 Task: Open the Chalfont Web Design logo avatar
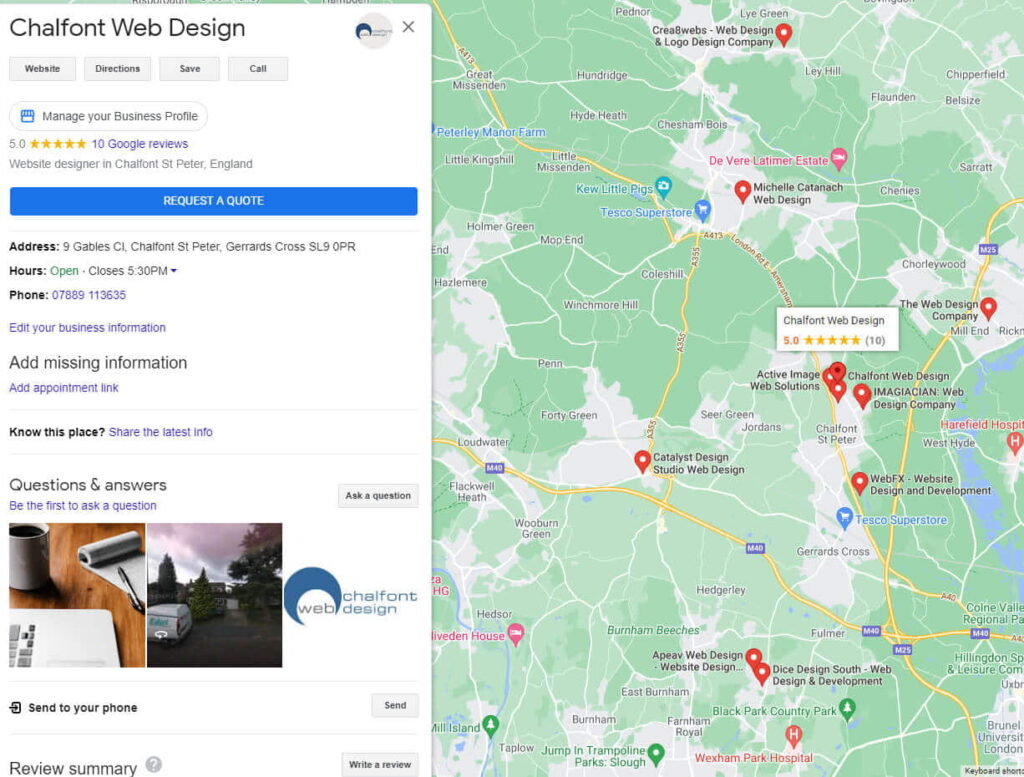click(x=374, y=31)
